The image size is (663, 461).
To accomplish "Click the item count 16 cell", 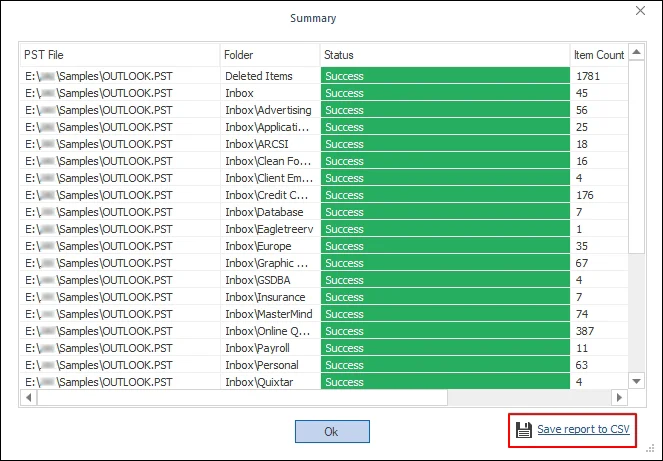I will [599, 161].
